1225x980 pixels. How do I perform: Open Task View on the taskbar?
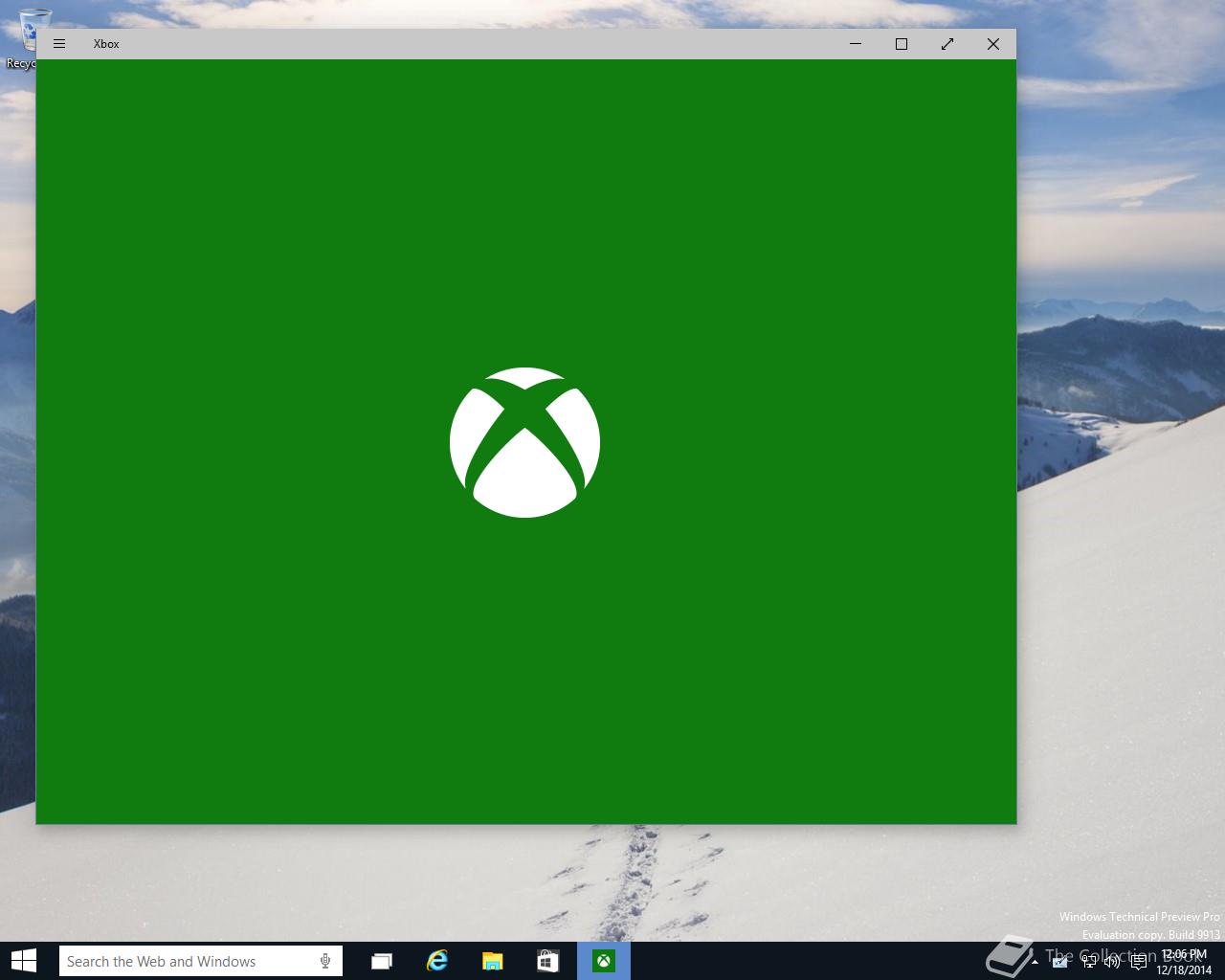[x=382, y=961]
